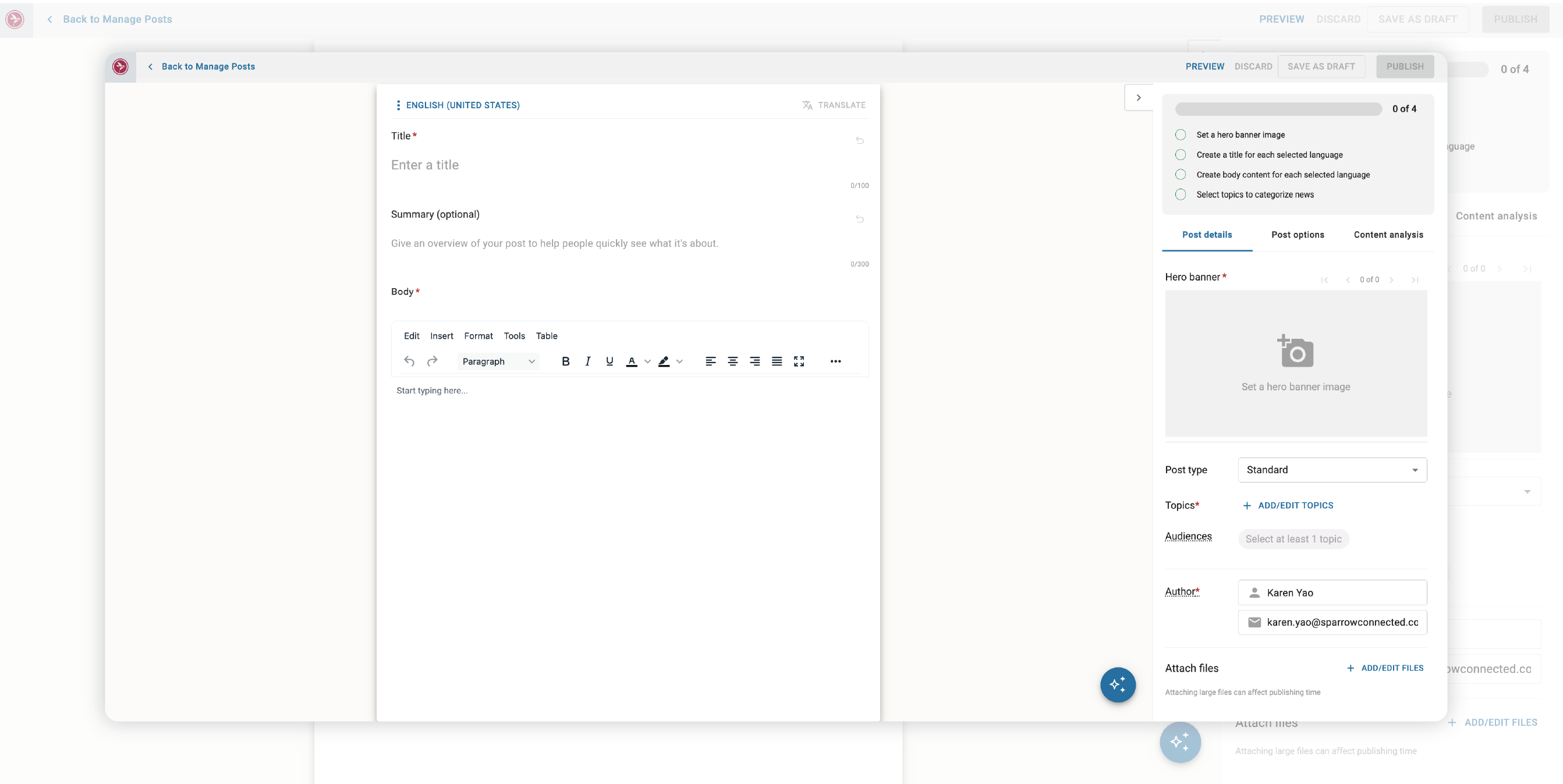Toggle bold formatting in the editor toolbar
The height and width of the screenshot is (784, 1563).
click(x=565, y=361)
